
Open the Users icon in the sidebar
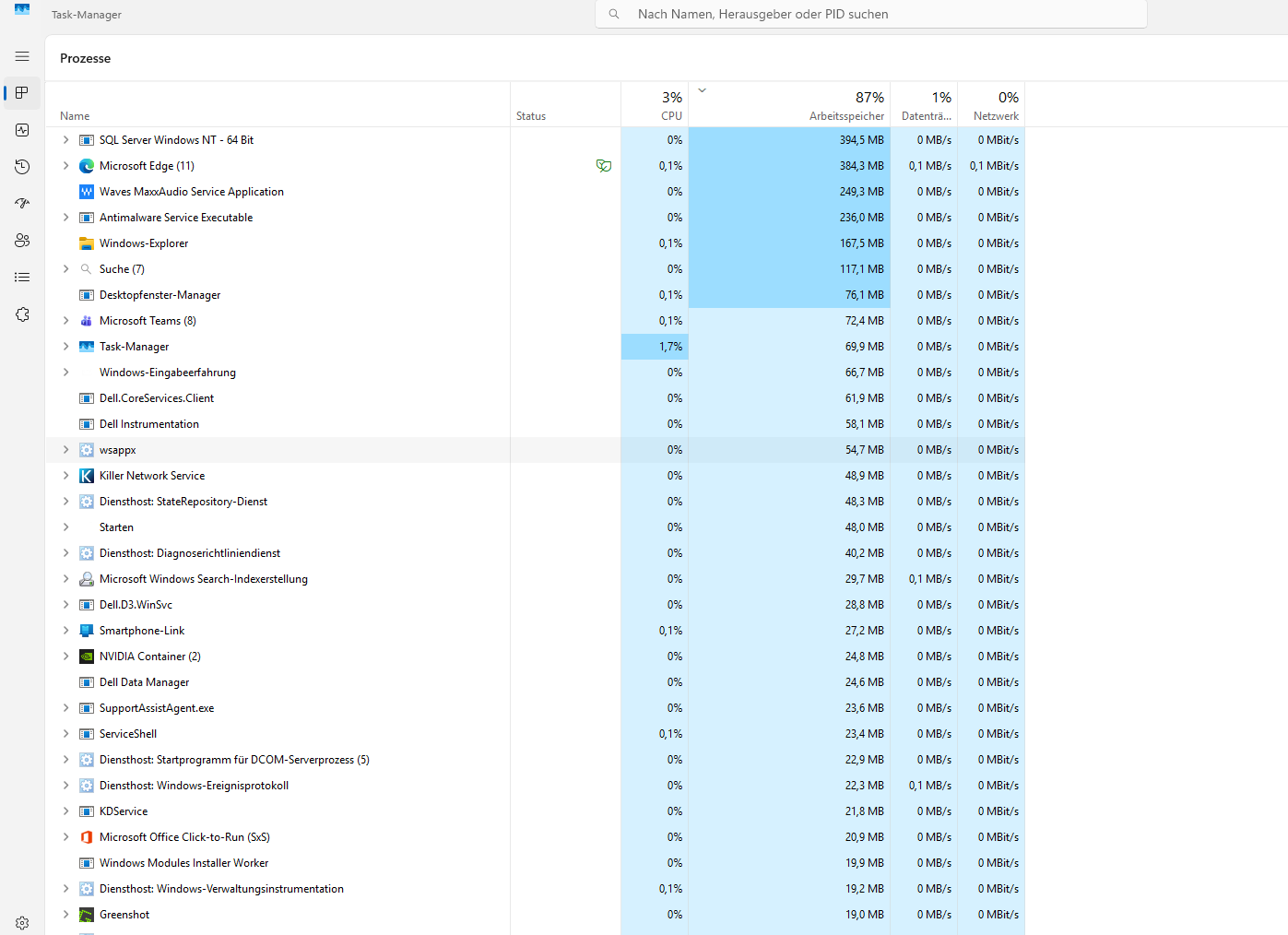click(x=22, y=241)
